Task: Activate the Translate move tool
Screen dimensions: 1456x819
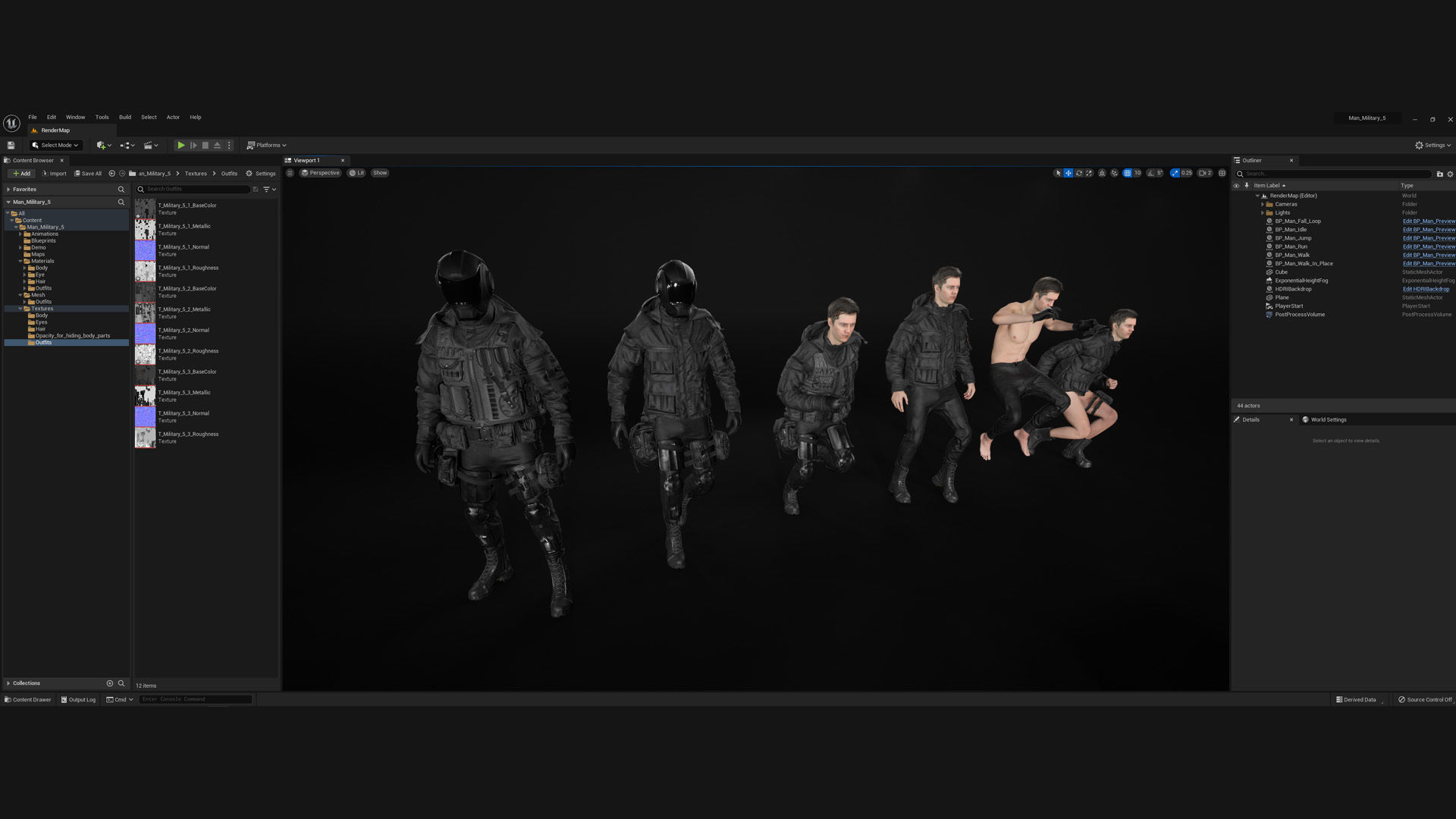Action: [x=1068, y=173]
